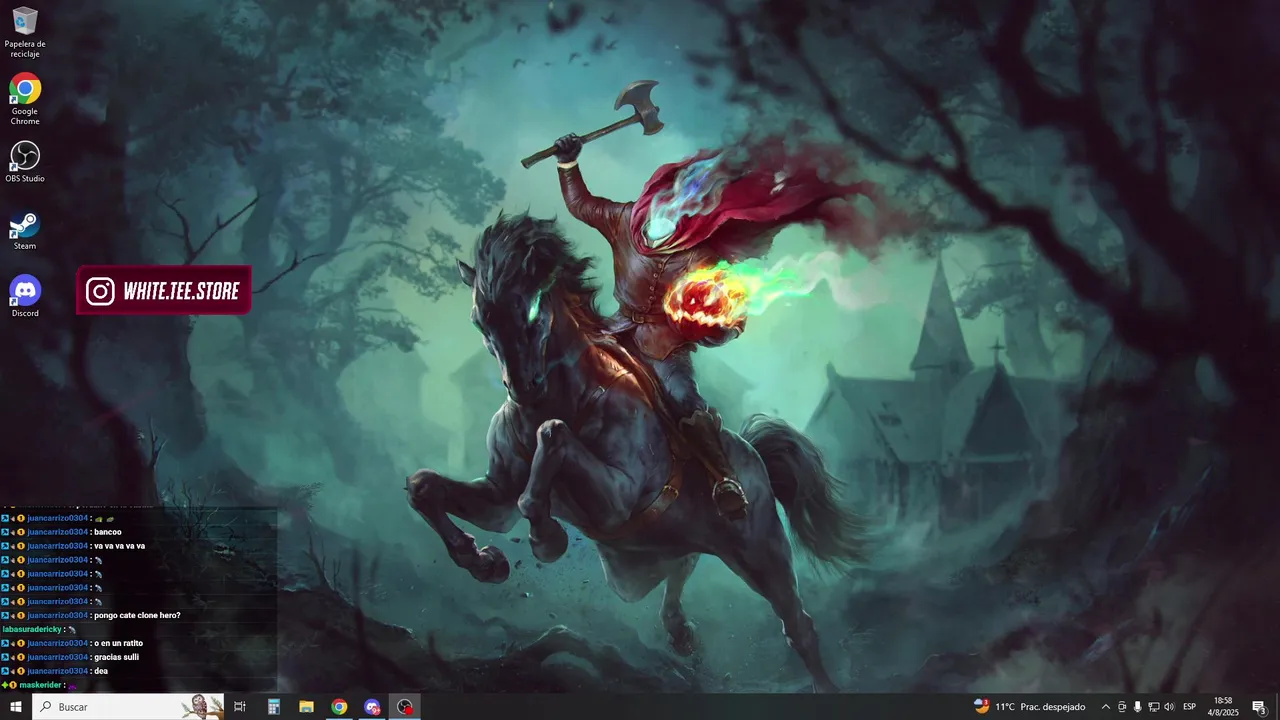Viewport: 1280px width, 720px height.
Task: Click username 'labasuradericky' in chat
Action: [32, 629]
